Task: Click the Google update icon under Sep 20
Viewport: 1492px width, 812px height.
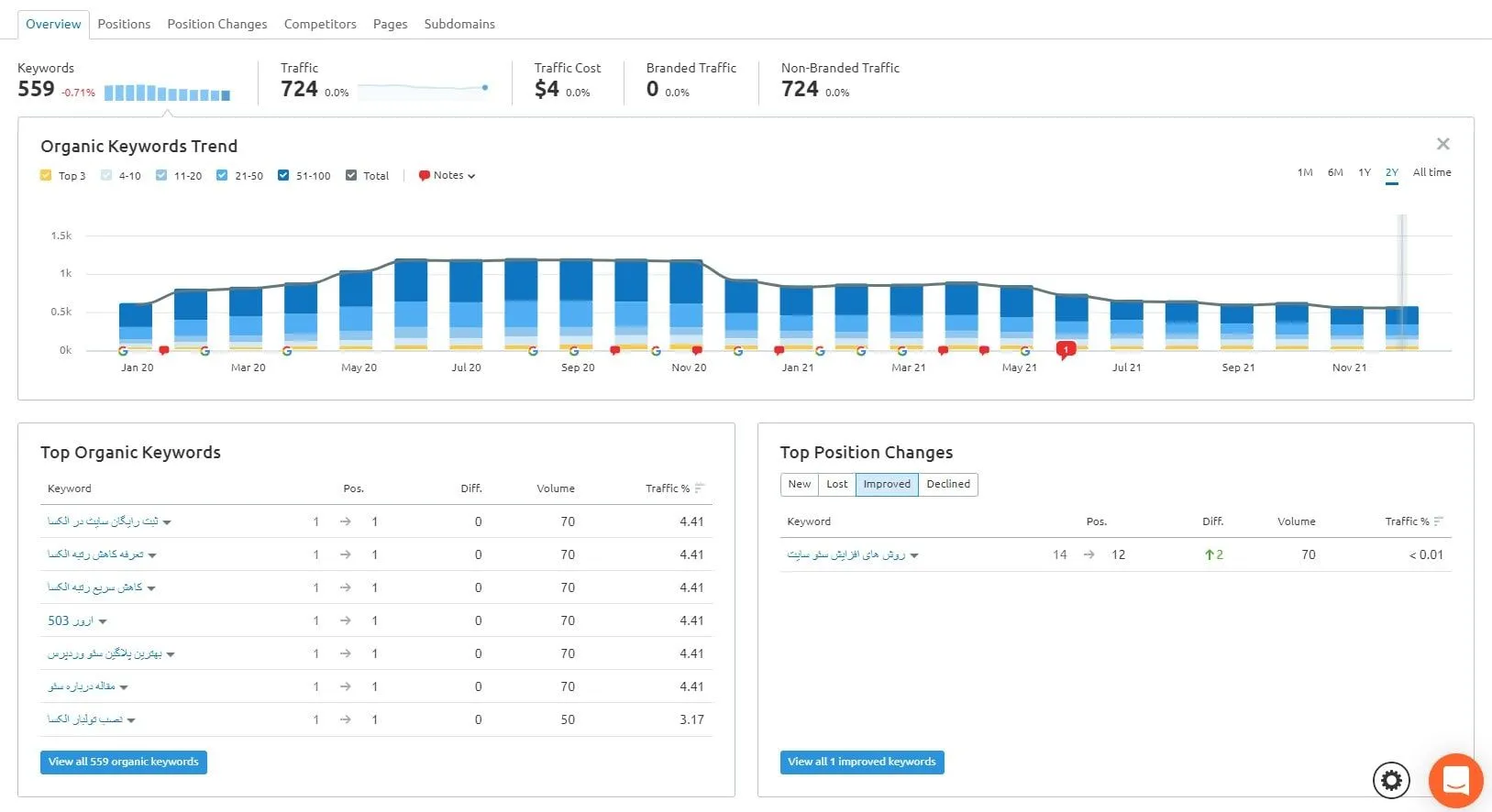Action: 574,351
